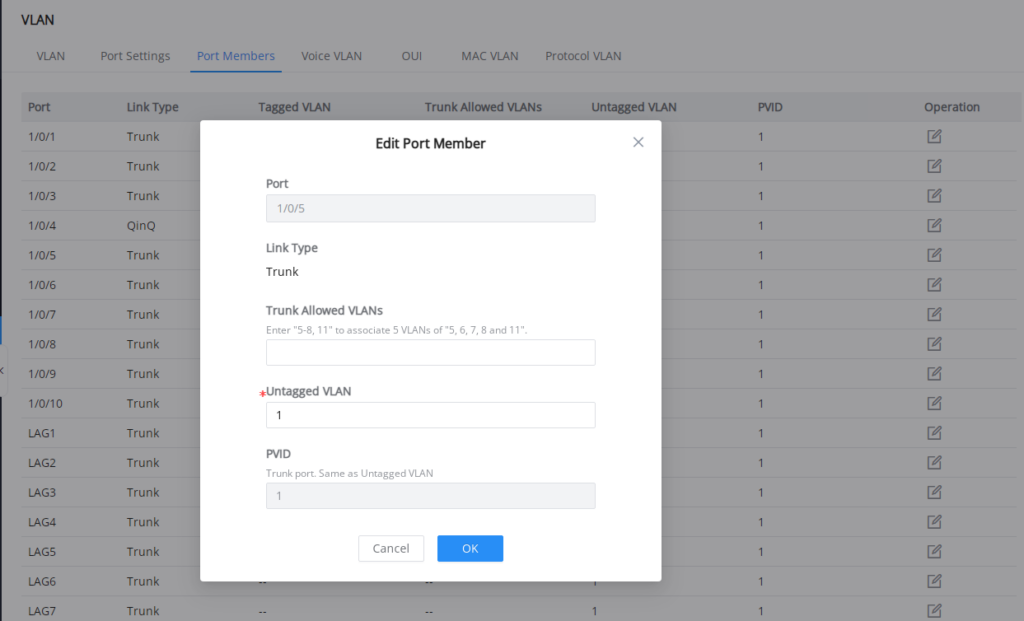1024x621 pixels.
Task: Click the Tagged VLAN column header
Action: 295,107
